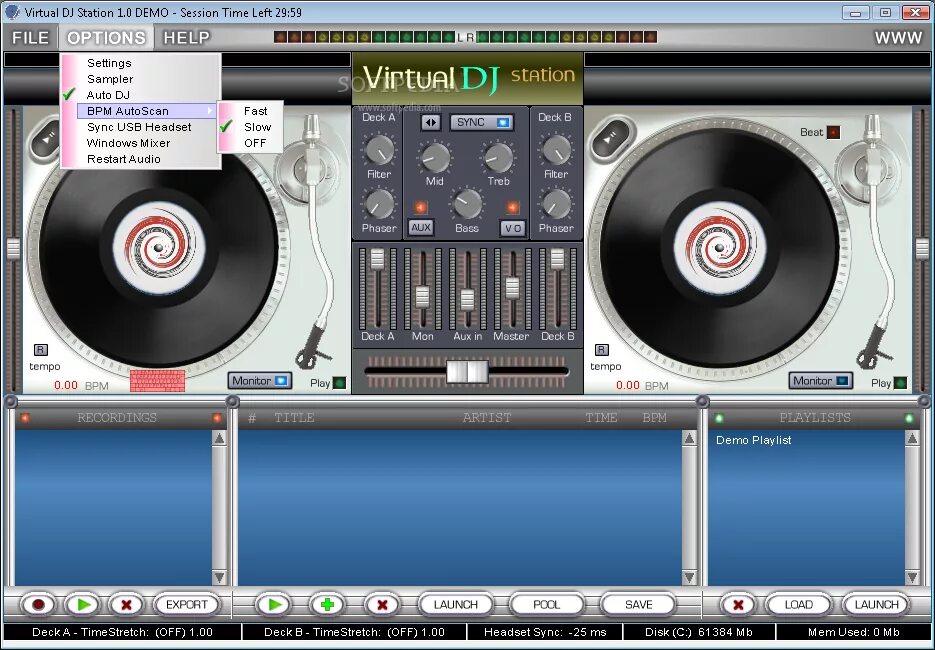Viewport: 935px width, 650px height.
Task: Click the Deck A volume fader
Action: [x=377, y=259]
